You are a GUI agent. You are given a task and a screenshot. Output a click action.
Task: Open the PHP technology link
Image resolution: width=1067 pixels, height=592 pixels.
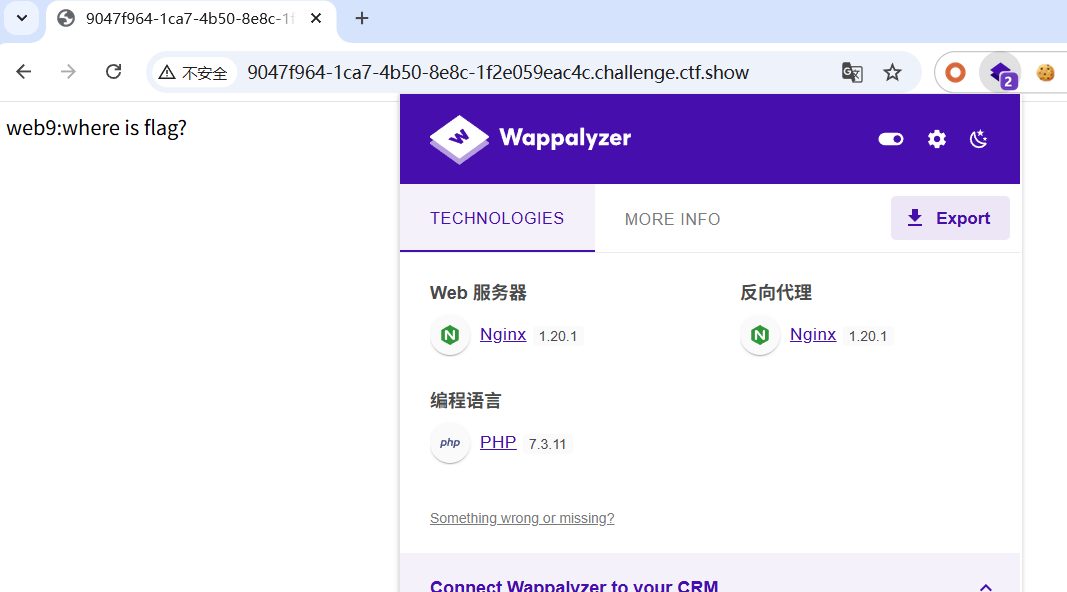pyautogui.click(x=498, y=442)
